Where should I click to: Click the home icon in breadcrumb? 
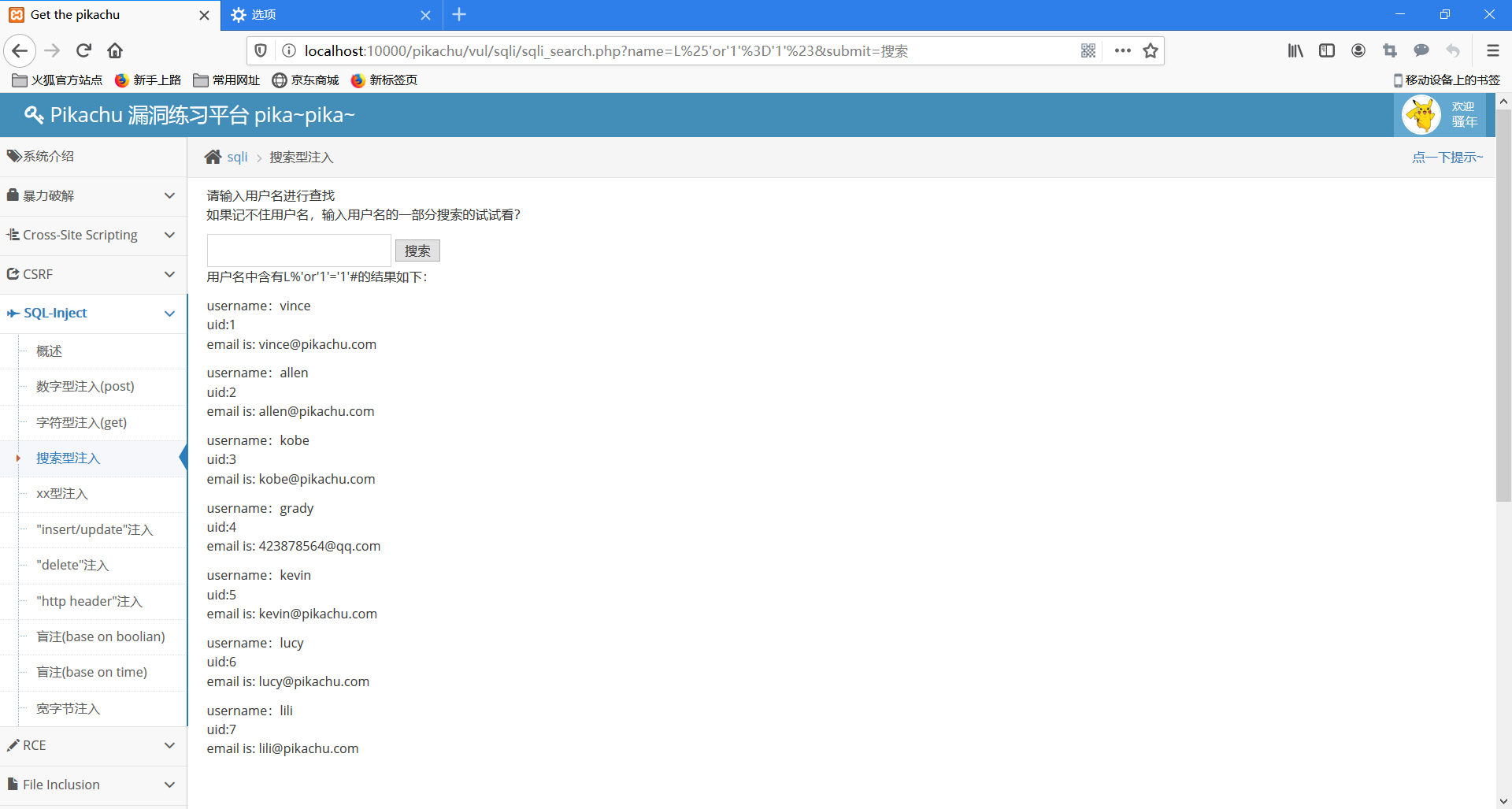(213, 157)
